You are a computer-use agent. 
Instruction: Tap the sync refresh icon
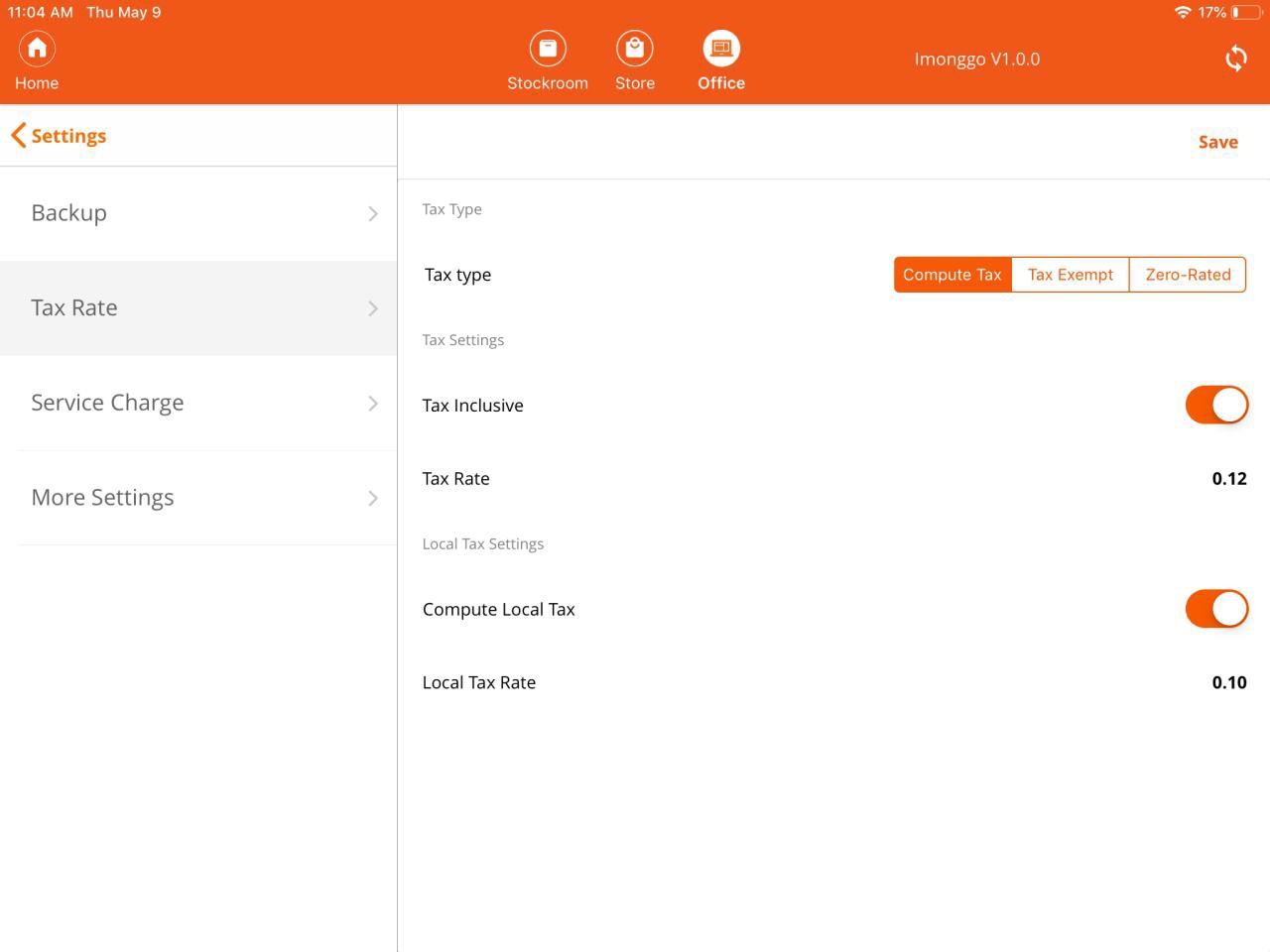click(x=1235, y=59)
